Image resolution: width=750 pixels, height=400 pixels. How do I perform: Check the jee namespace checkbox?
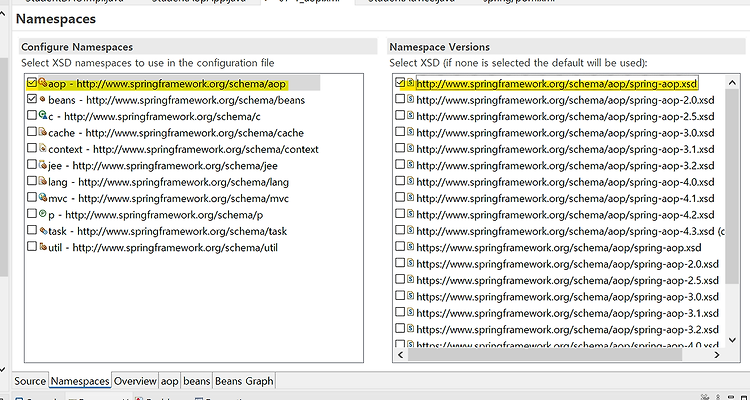[32, 165]
